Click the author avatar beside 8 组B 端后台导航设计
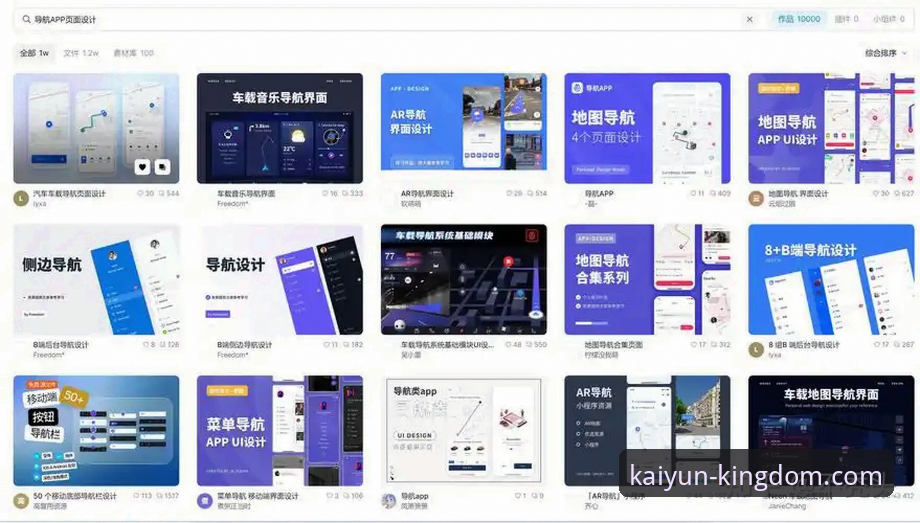This screenshot has height=523, width=920. pyautogui.click(x=756, y=350)
